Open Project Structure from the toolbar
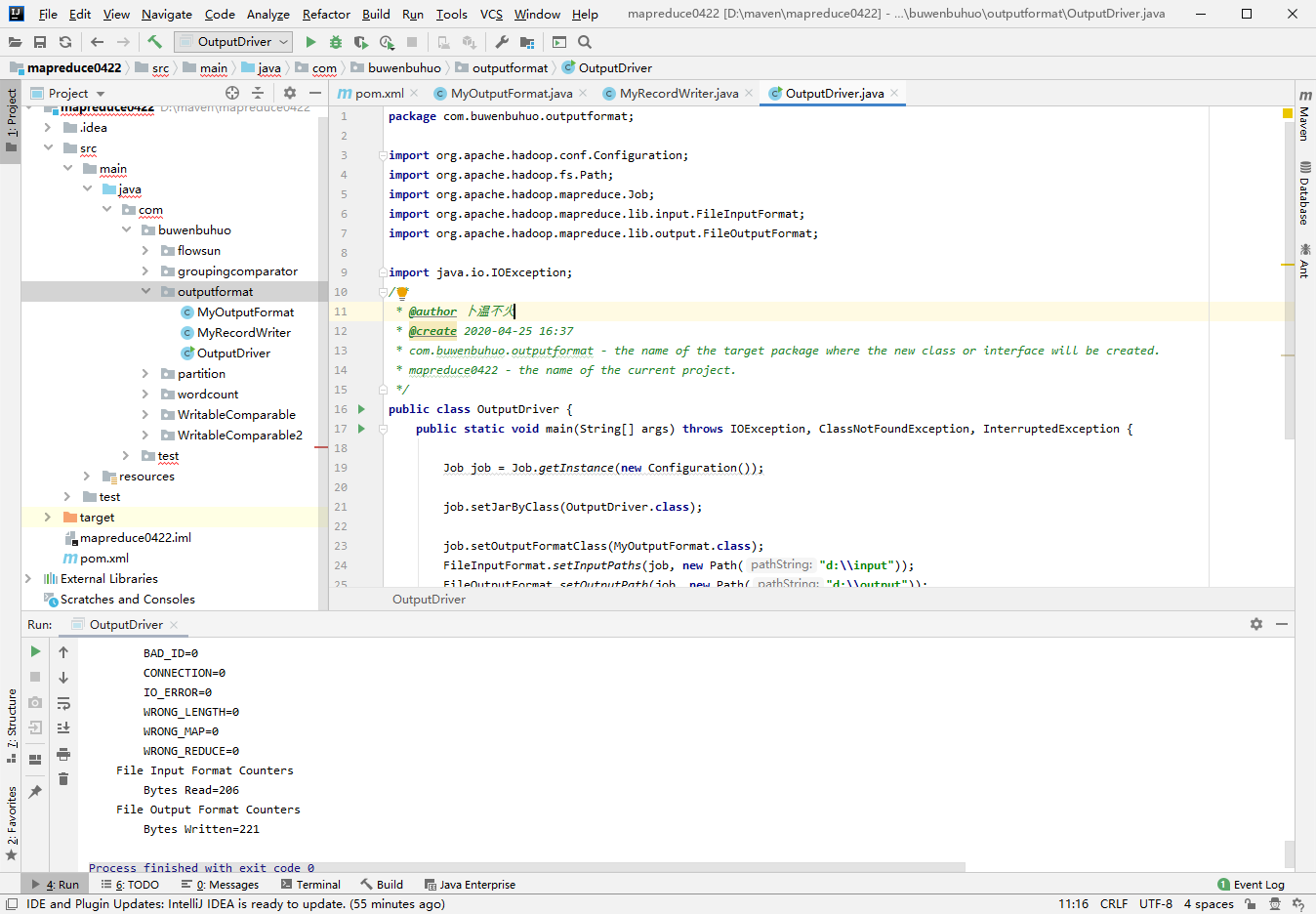The height and width of the screenshot is (914, 1316). (527, 42)
